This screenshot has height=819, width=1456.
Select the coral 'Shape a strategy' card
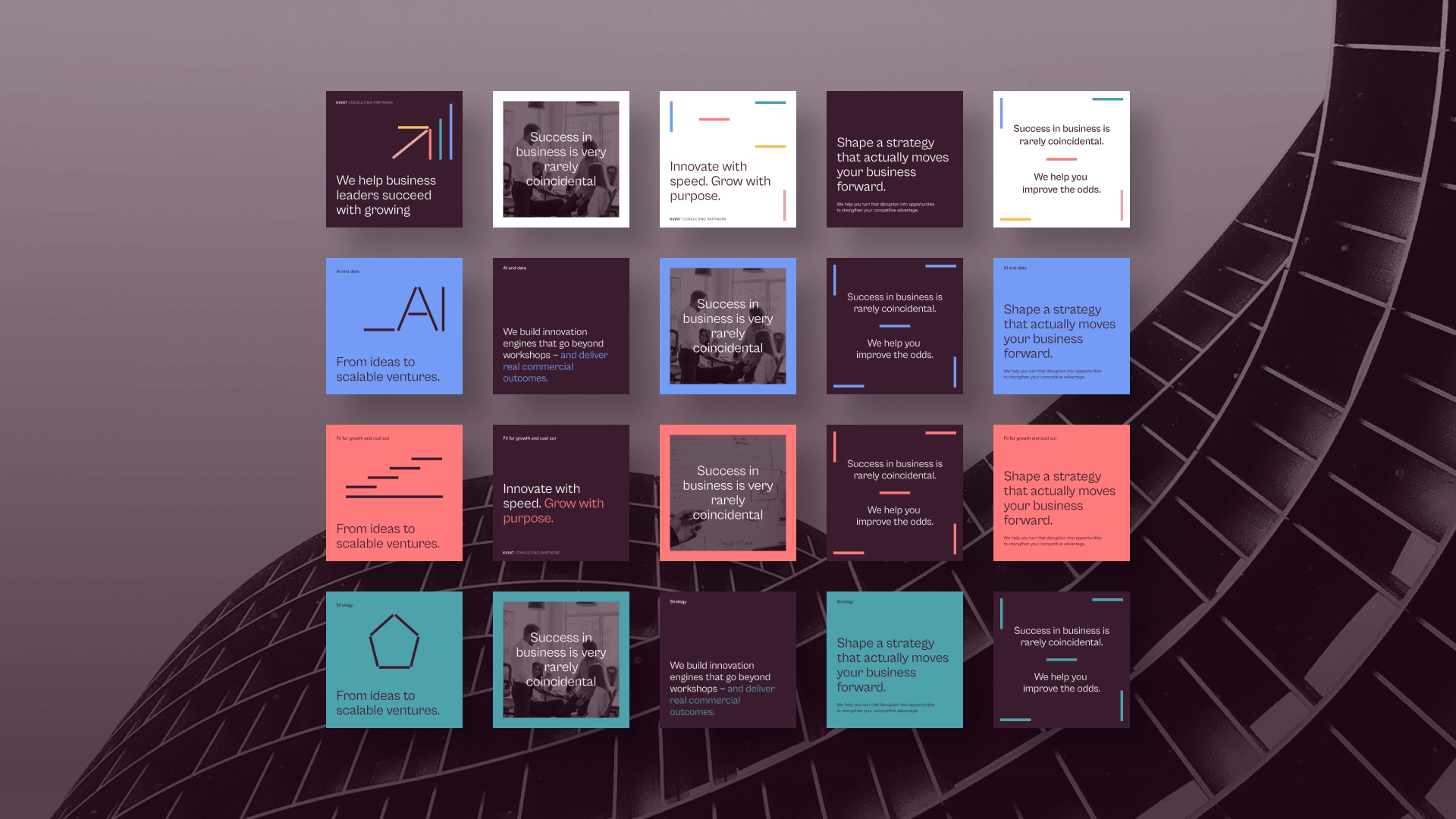[1061, 493]
